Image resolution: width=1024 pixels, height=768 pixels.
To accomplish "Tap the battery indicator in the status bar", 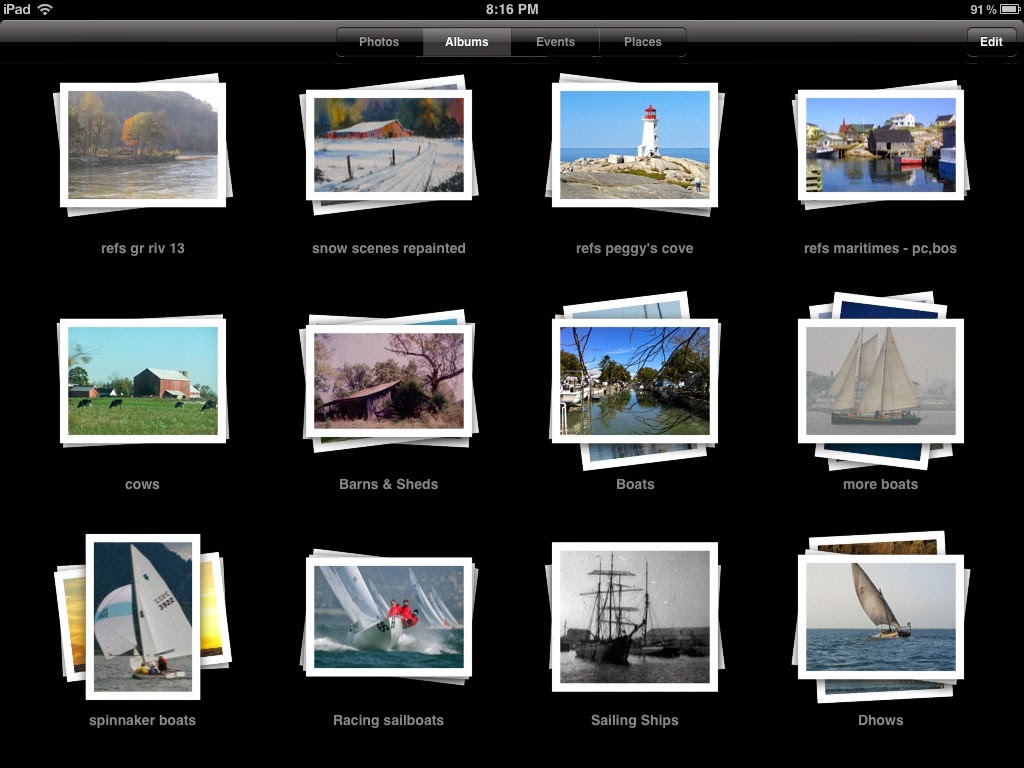I will click(x=1000, y=8).
